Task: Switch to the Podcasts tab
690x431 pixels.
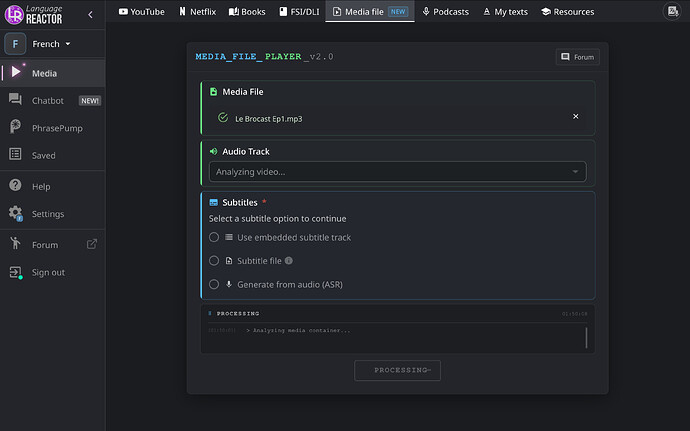Action: point(445,12)
